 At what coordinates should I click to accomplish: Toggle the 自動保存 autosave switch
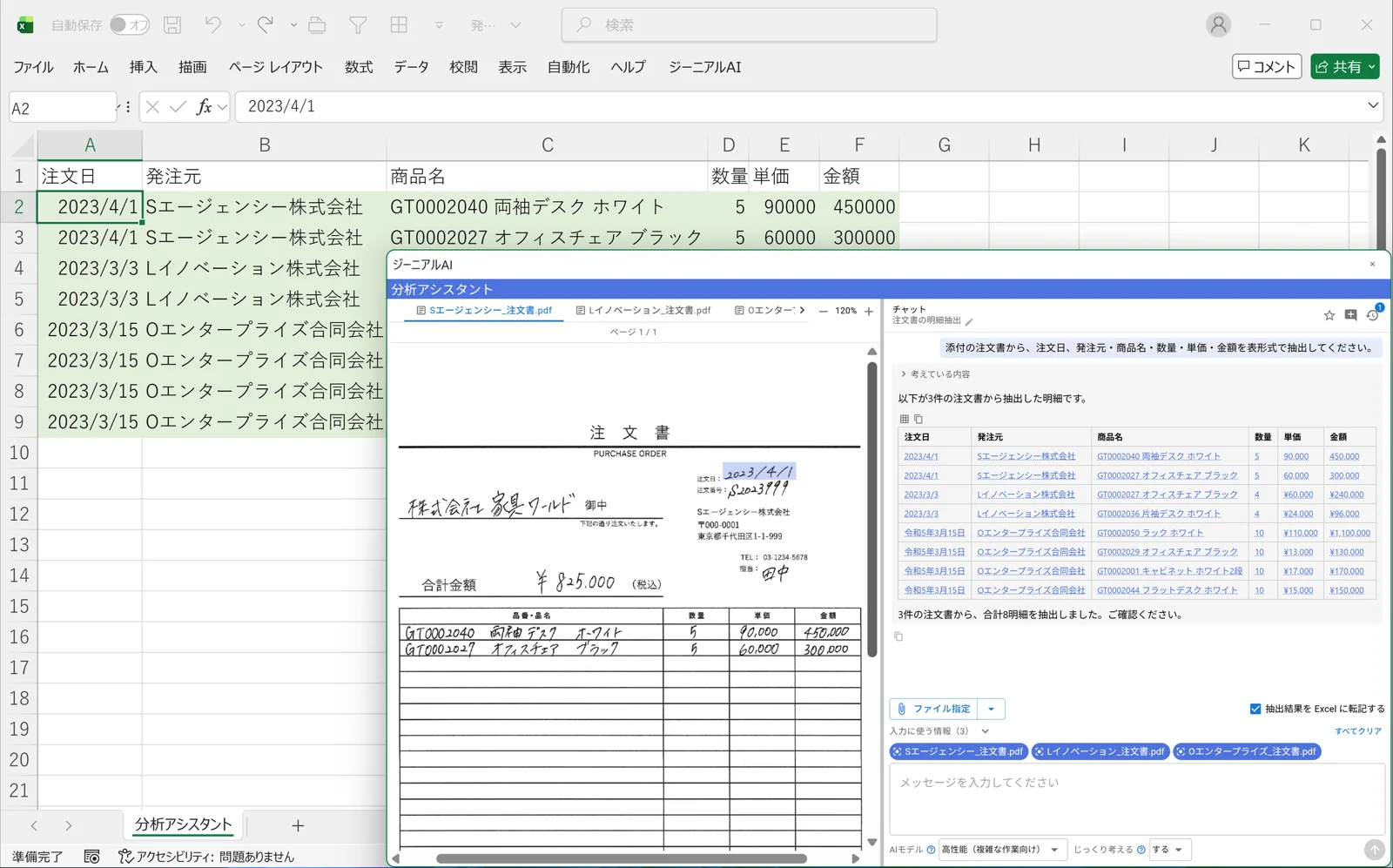[x=130, y=25]
